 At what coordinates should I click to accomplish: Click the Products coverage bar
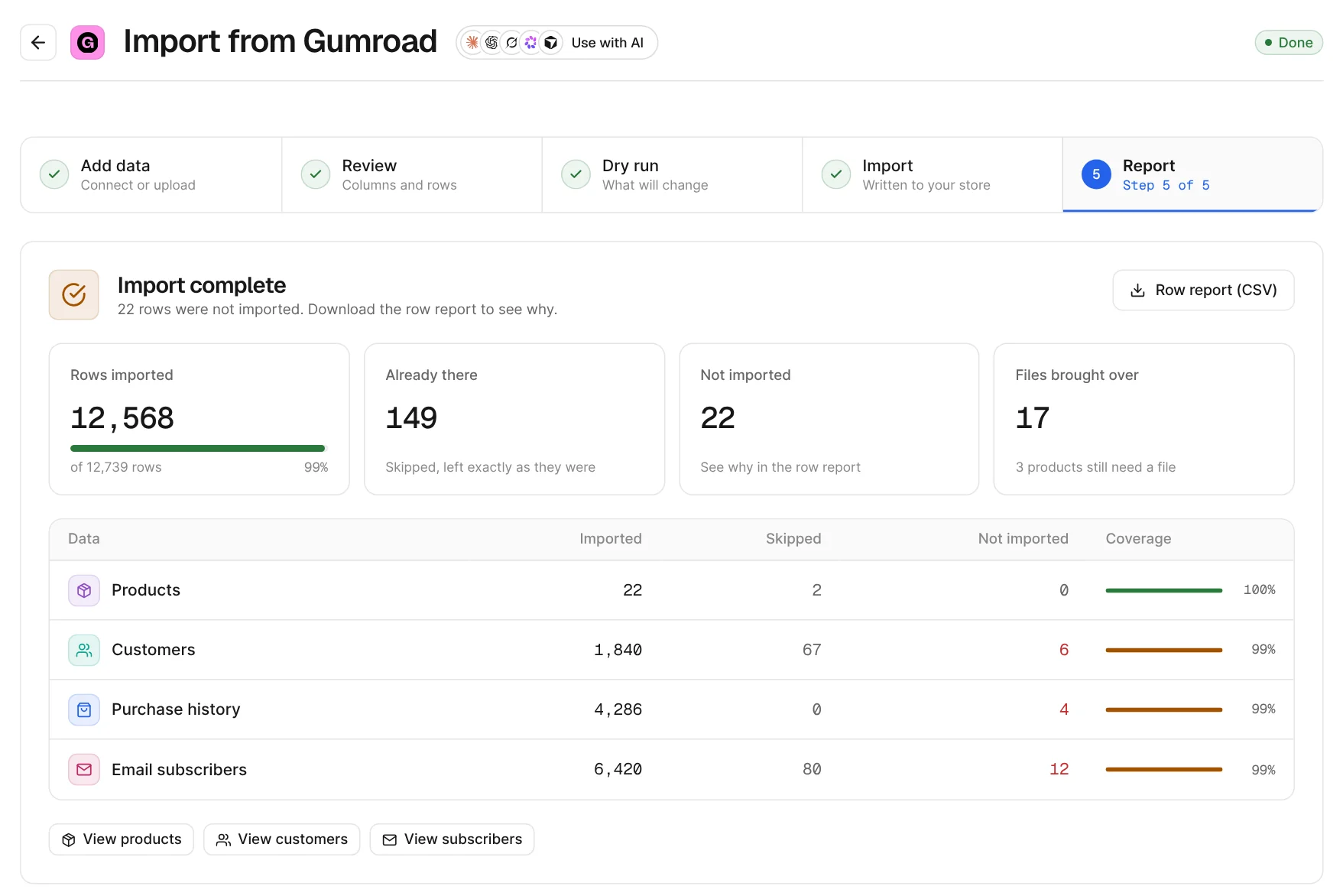coord(1163,590)
